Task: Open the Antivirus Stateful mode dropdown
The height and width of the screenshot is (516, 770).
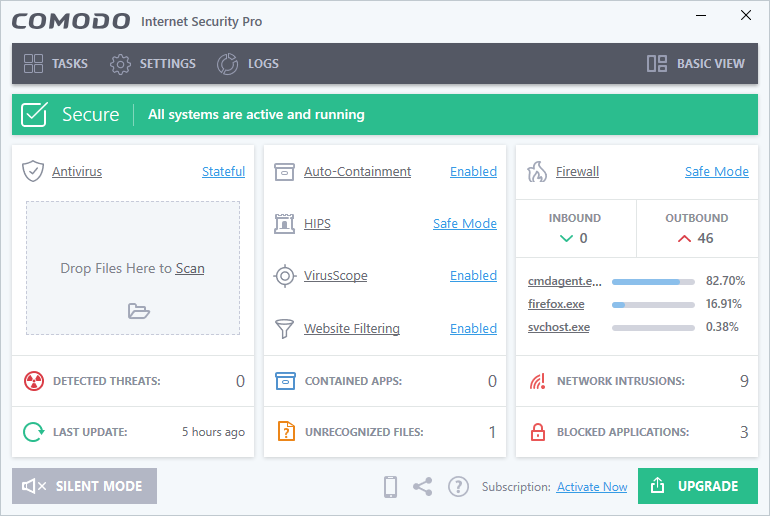Action: click(223, 171)
